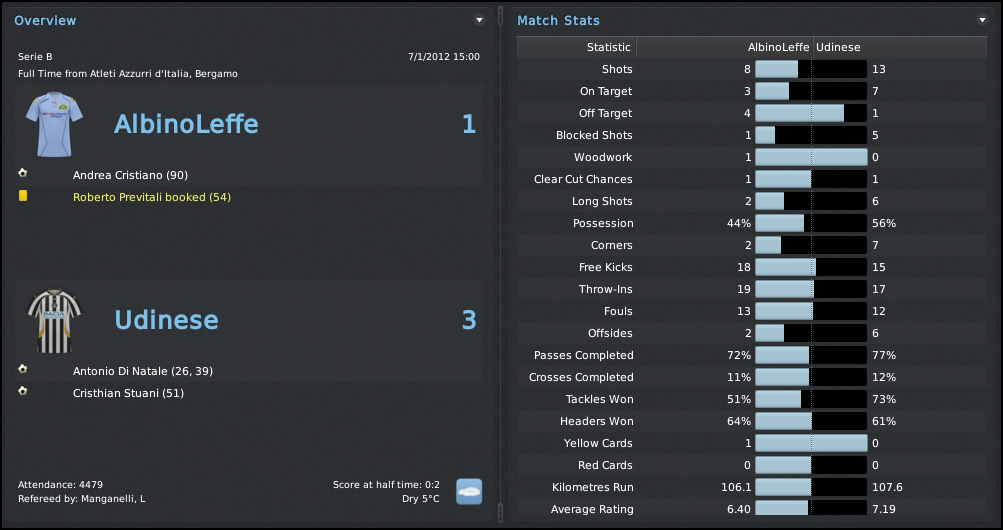Viewport: 1003px width, 530px height.
Task: Open the Udinese team name link
Action: click(166, 320)
